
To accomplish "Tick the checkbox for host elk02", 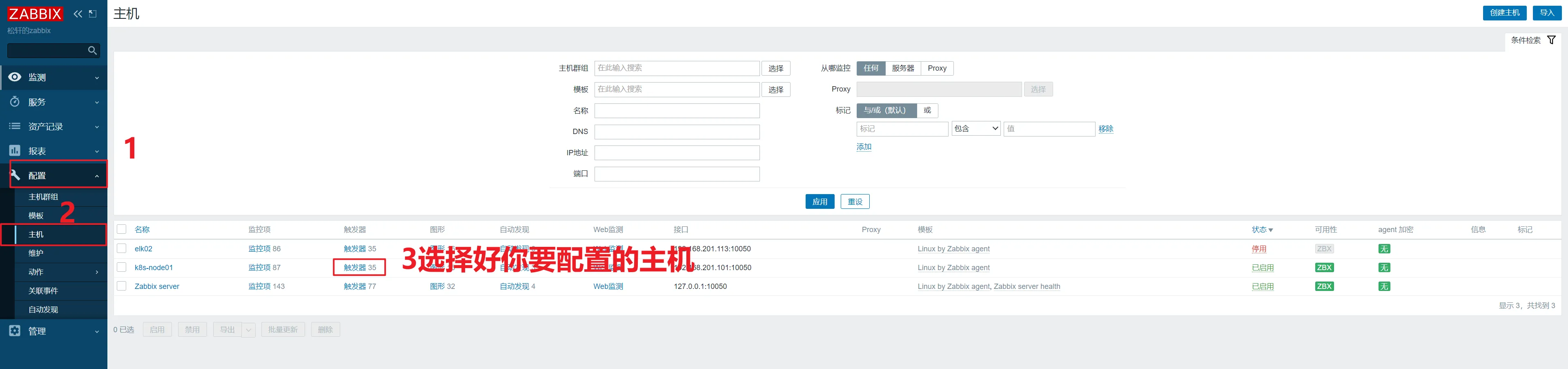I will tap(122, 248).
